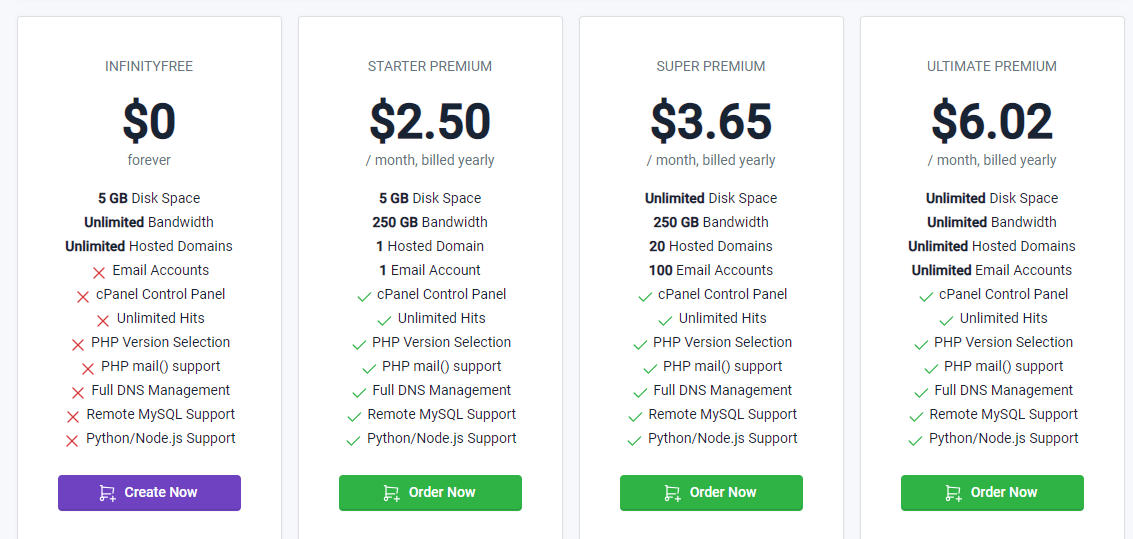This screenshot has height=539, width=1133.
Task: Click cart icon on Super Premium Order Now
Action: pyautogui.click(x=672, y=493)
